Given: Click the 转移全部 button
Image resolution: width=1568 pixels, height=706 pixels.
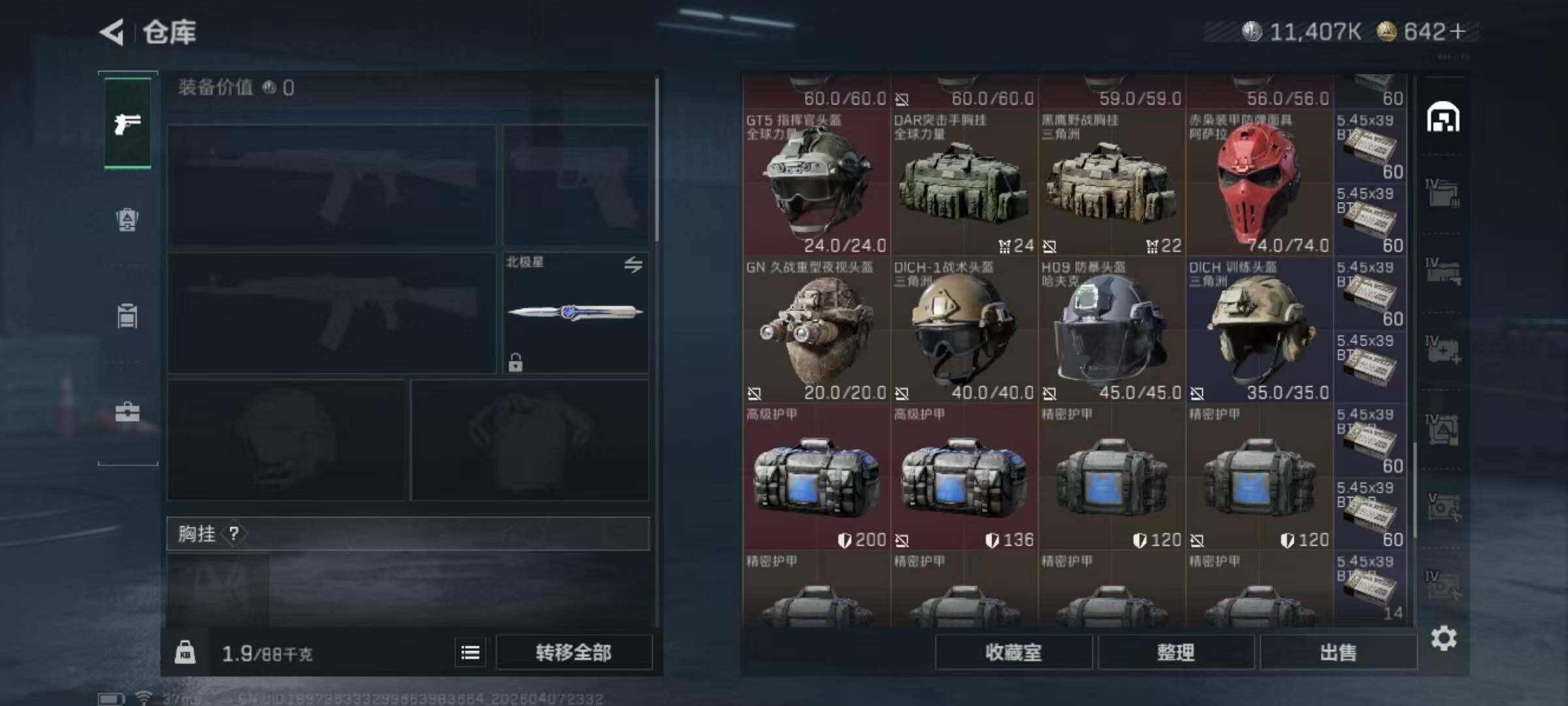Looking at the screenshot, I should click(x=574, y=652).
